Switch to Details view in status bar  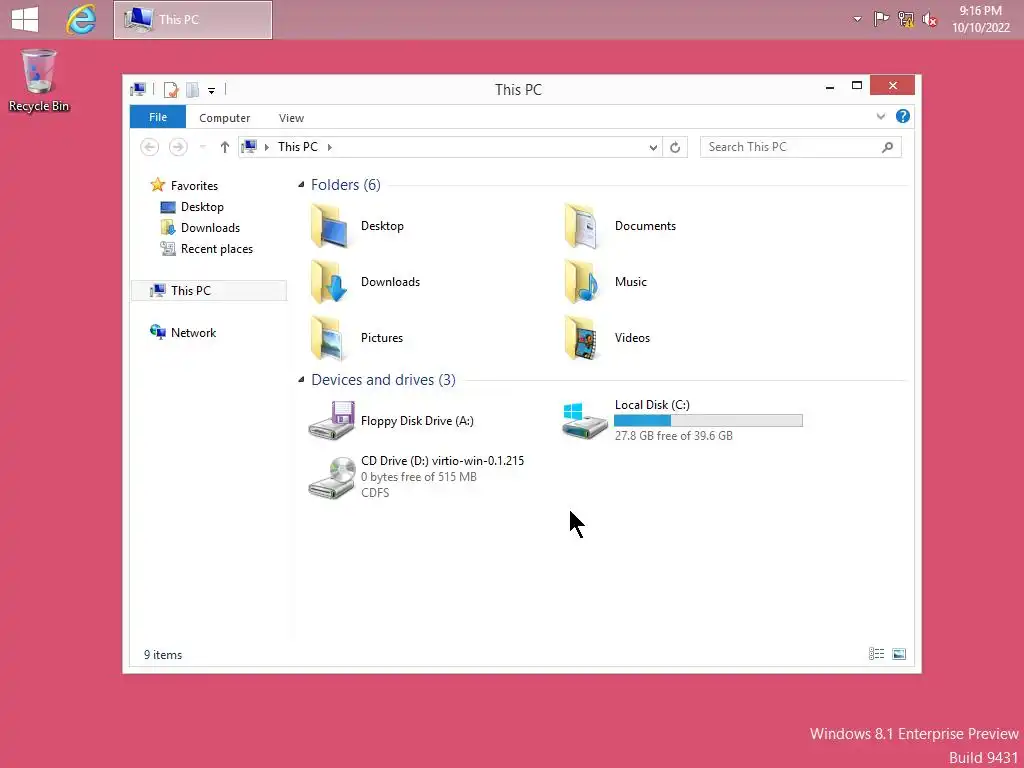(x=876, y=654)
